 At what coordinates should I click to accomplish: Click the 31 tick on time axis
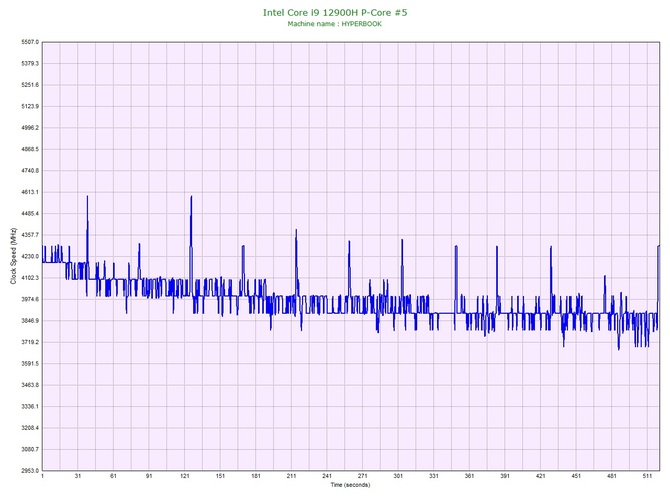point(78,476)
